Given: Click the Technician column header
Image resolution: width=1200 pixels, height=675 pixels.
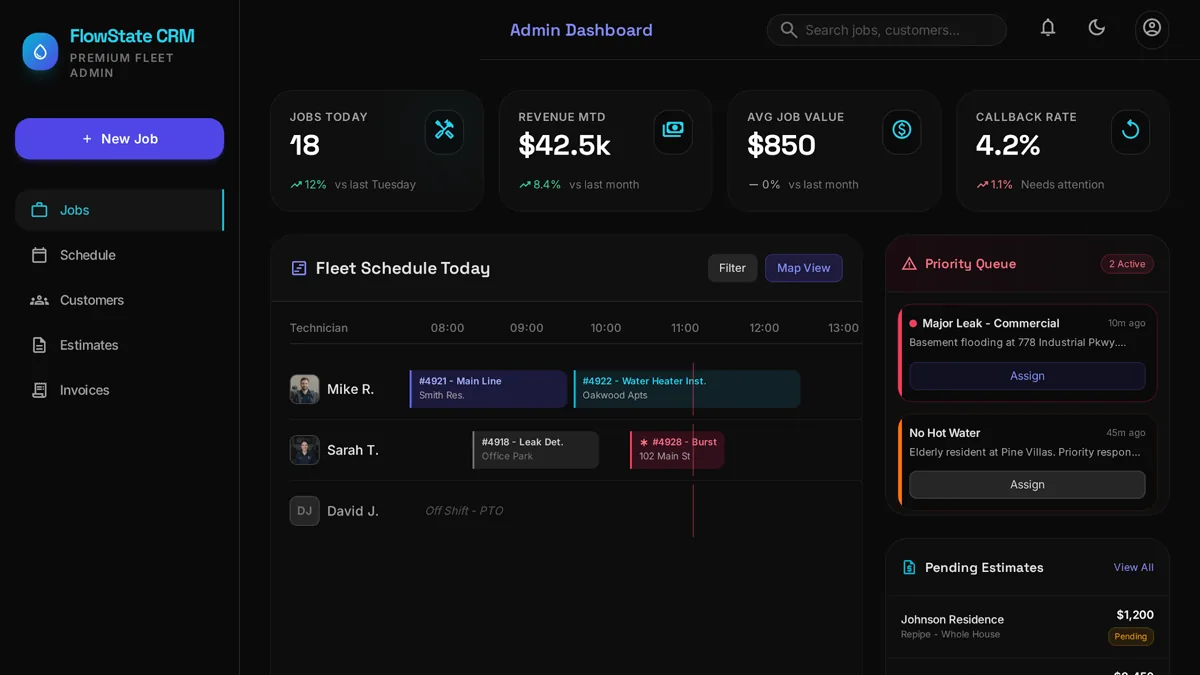Looking at the screenshot, I should click(319, 328).
